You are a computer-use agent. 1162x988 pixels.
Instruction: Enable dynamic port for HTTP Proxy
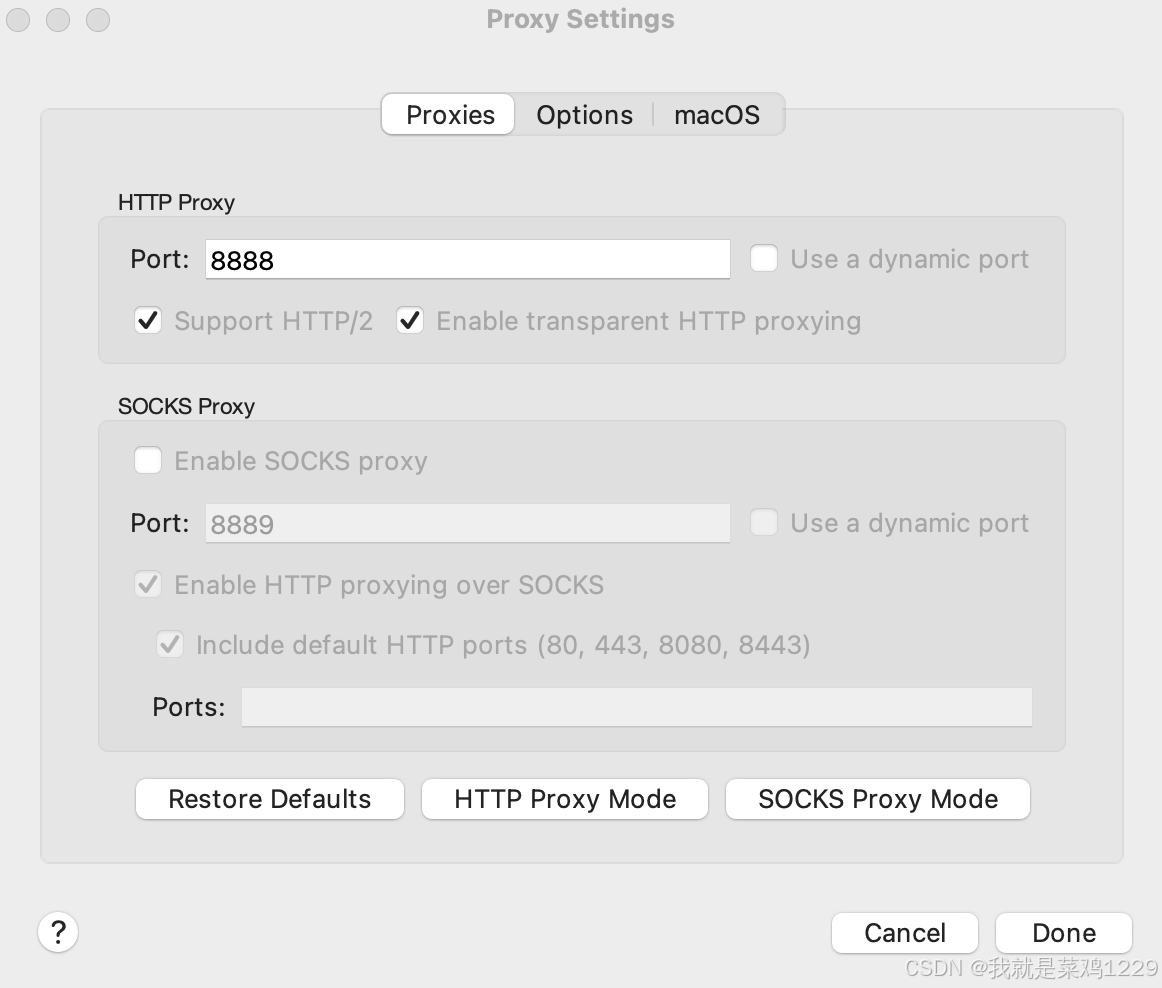[x=763, y=259]
